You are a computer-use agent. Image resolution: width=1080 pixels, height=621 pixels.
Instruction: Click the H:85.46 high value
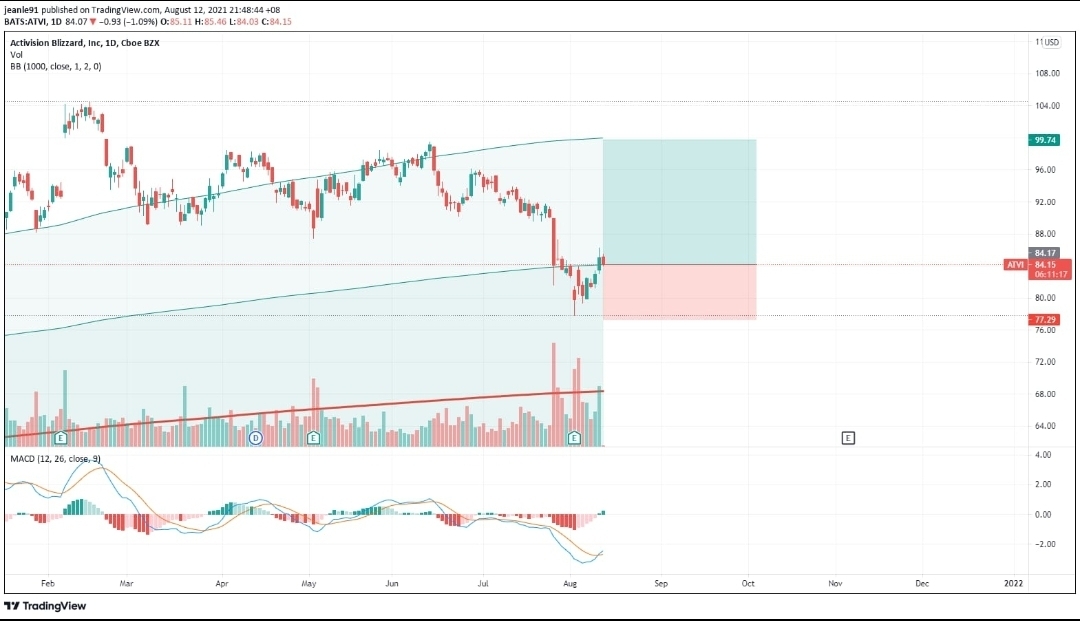[x=211, y=21]
